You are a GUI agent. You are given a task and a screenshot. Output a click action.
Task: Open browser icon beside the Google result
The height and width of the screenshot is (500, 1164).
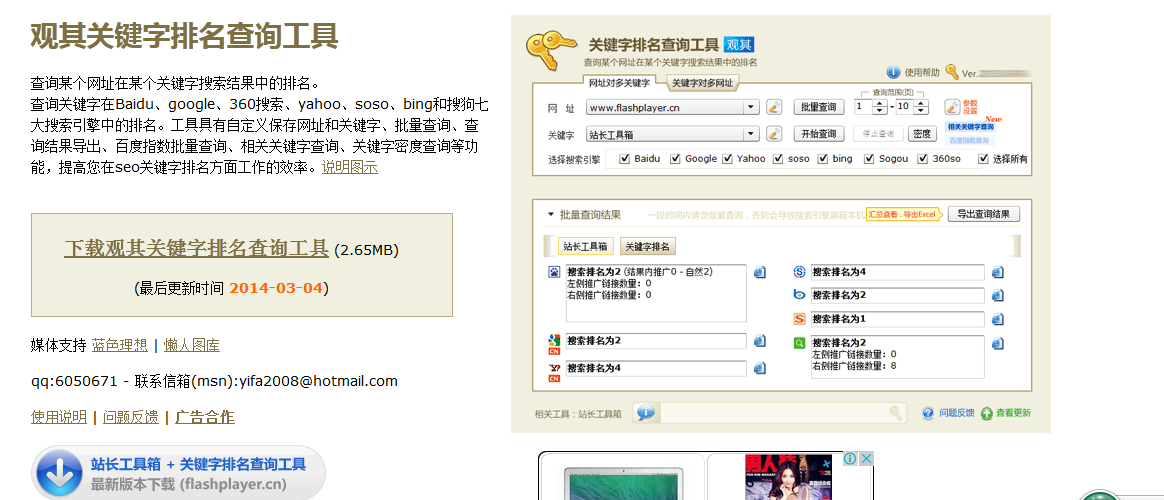pyautogui.click(x=760, y=341)
